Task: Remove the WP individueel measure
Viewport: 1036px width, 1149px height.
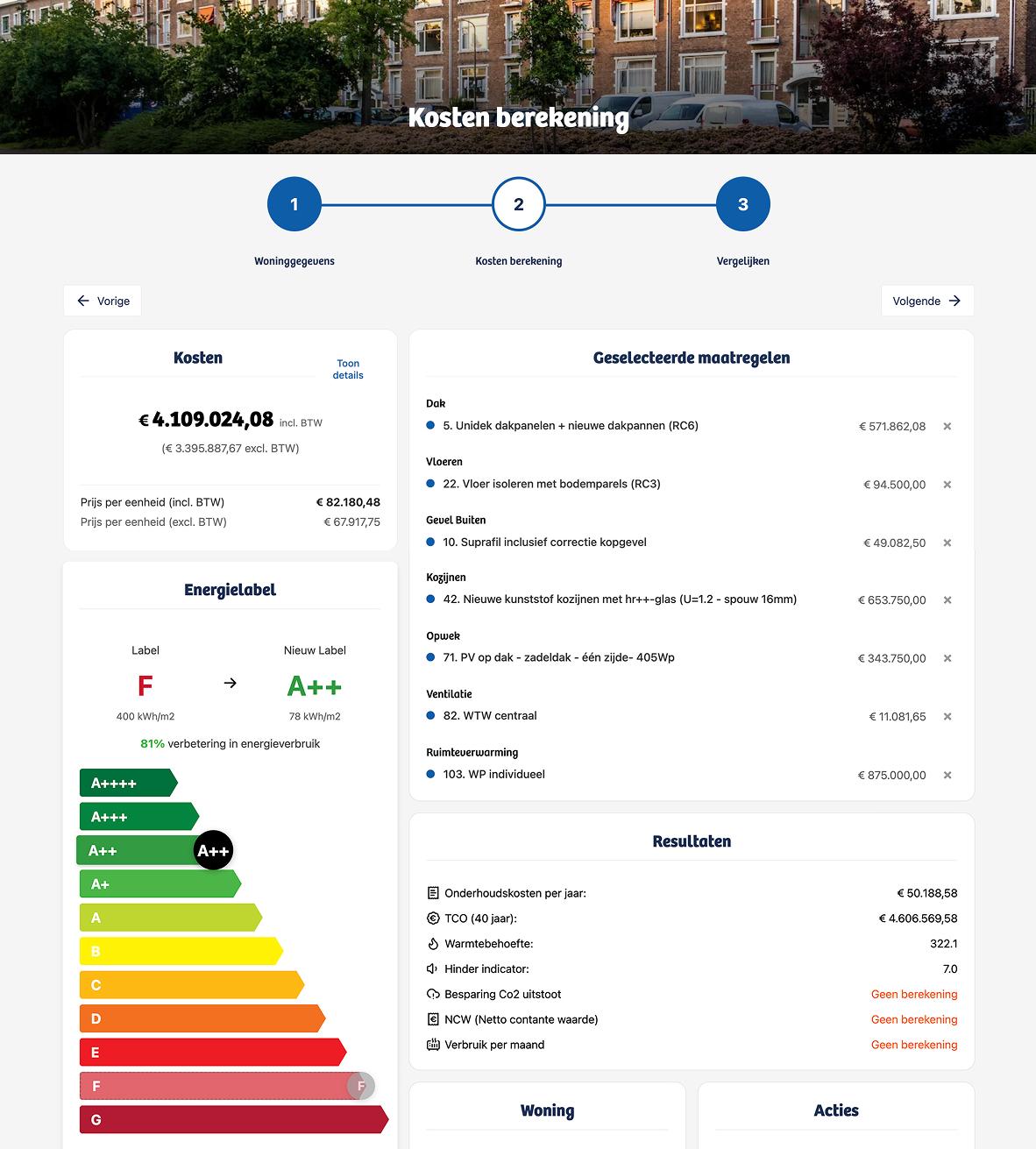Action: point(947,775)
